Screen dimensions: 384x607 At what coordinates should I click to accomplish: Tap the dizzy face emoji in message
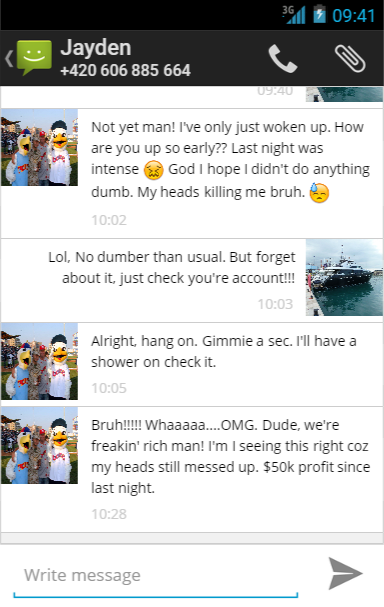click(153, 170)
